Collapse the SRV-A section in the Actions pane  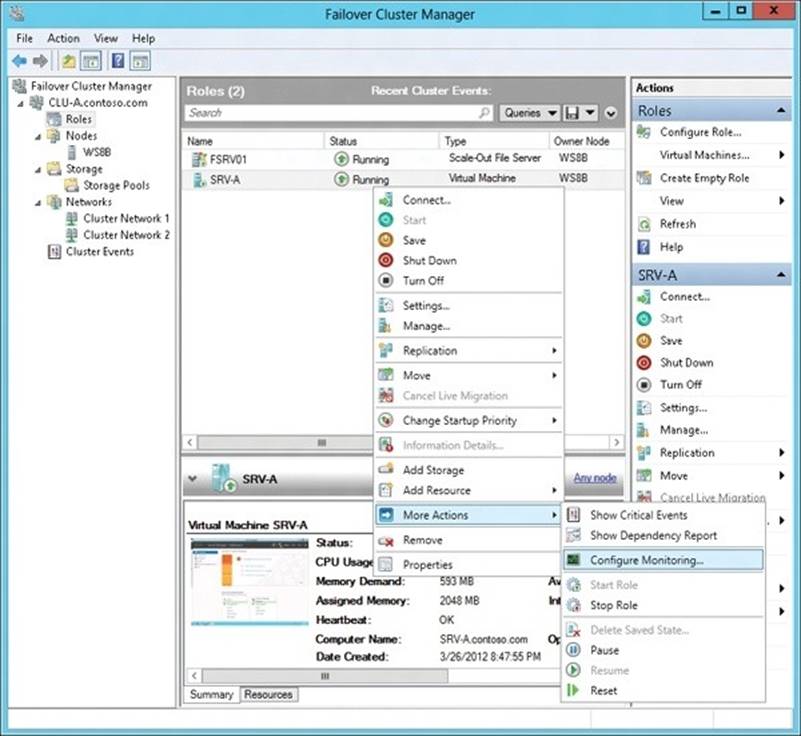[x=781, y=275]
